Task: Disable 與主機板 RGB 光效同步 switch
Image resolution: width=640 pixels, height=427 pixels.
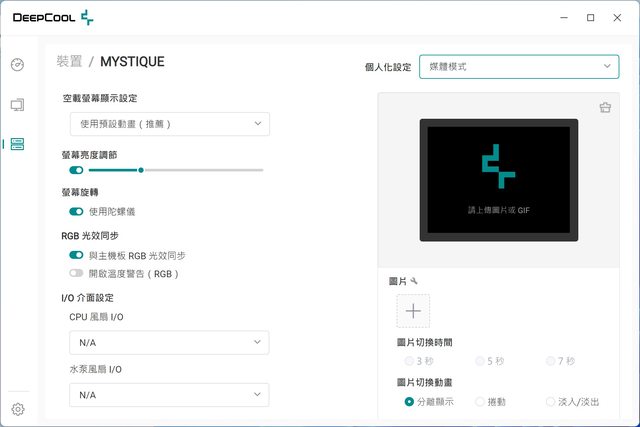Action: (76, 256)
